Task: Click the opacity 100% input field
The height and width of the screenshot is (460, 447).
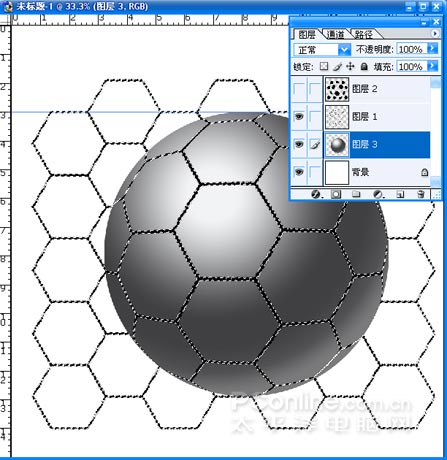Action: coord(411,49)
